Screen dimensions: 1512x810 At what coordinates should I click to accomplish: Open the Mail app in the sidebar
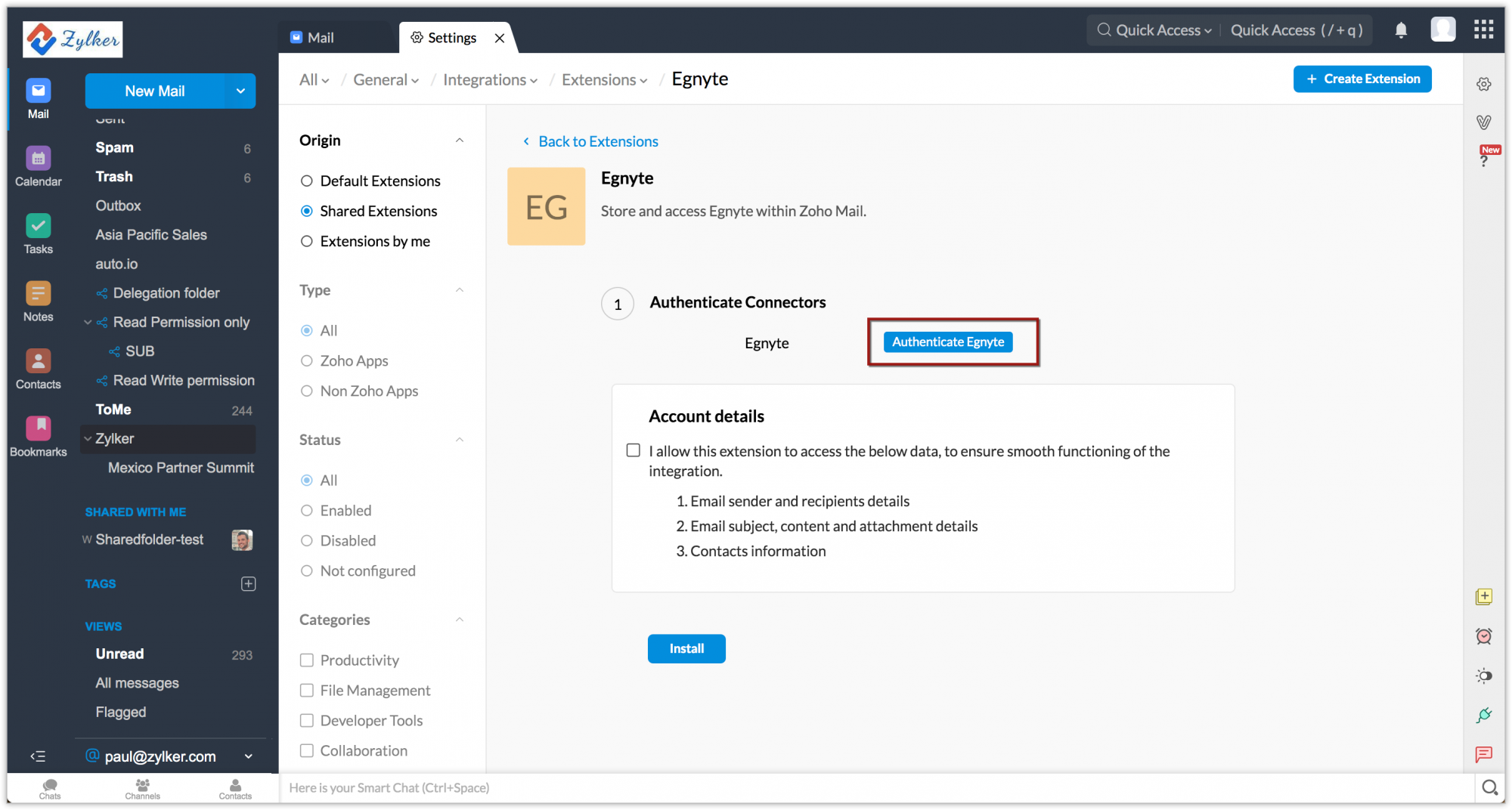click(39, 99)
